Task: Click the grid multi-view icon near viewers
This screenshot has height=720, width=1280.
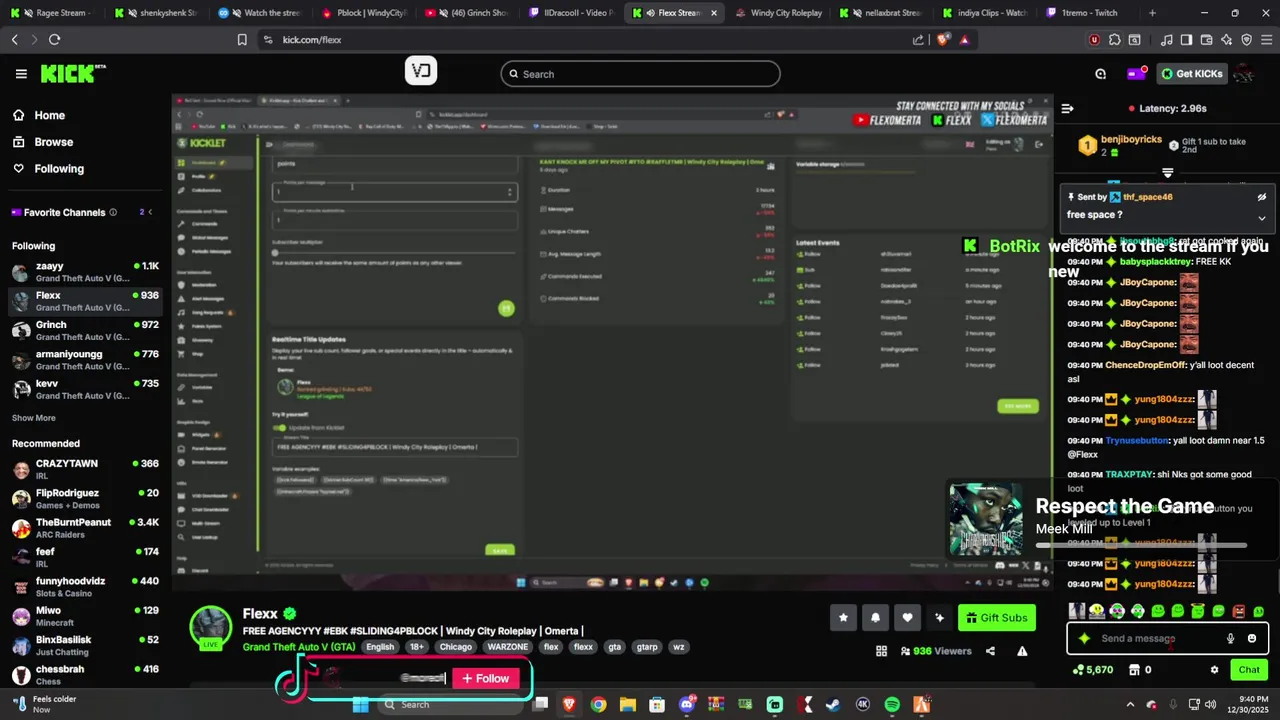Action: [x=881, y=651]
